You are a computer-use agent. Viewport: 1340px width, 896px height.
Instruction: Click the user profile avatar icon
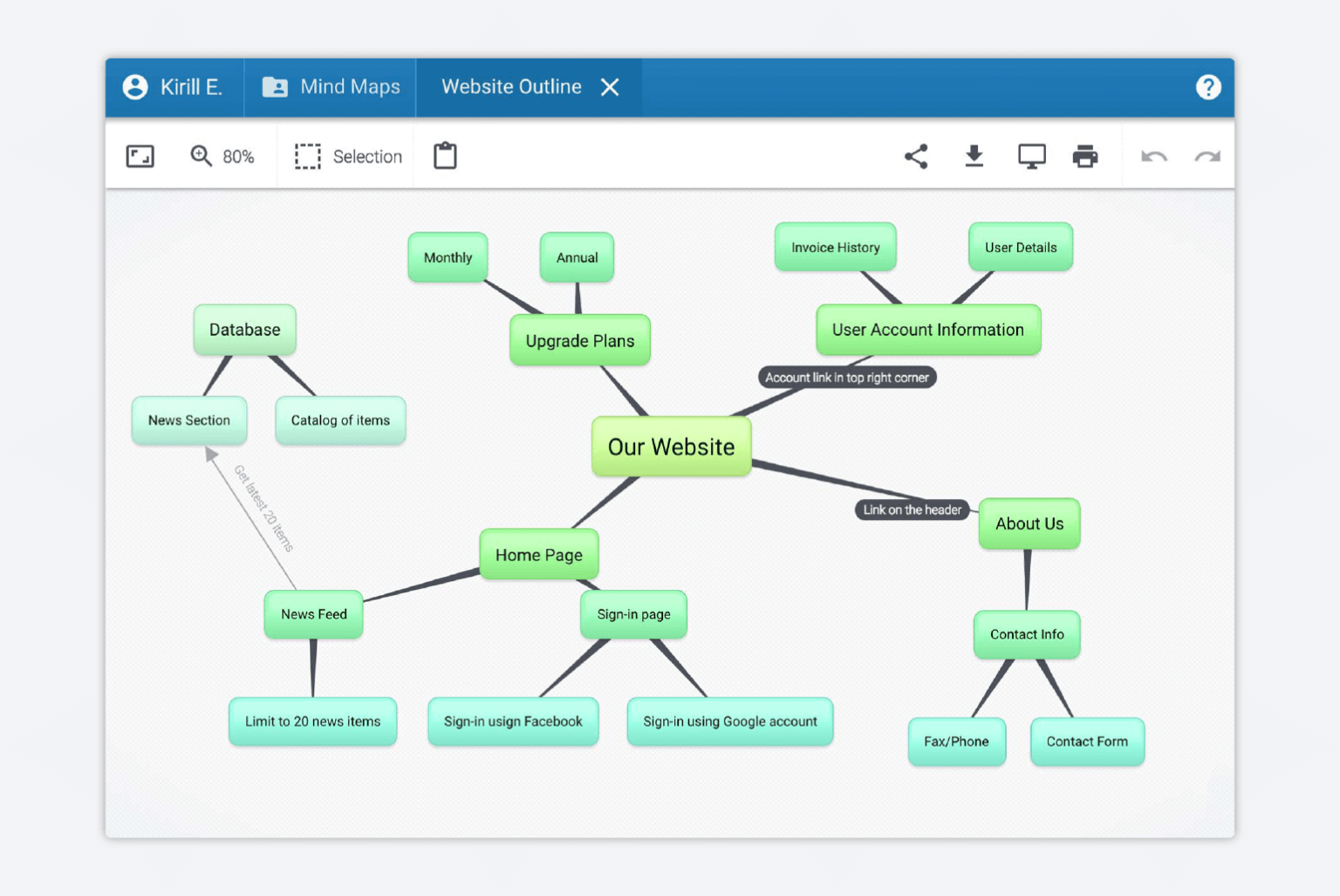click(x=135, y=87)
